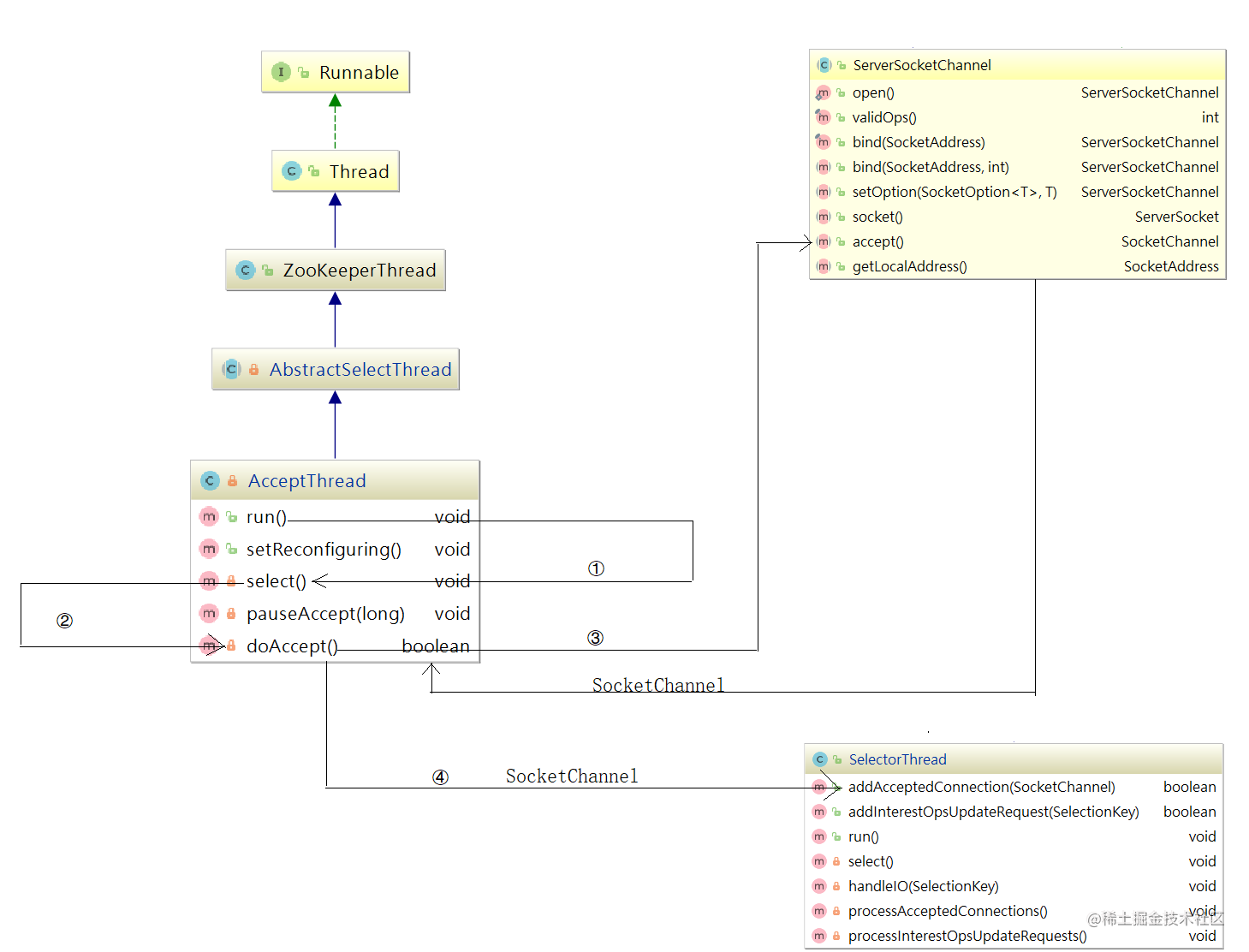Click the accept() method name
Image resolution: width=1249 pixels, height=952 pixels.
click(x=878, y=241)
